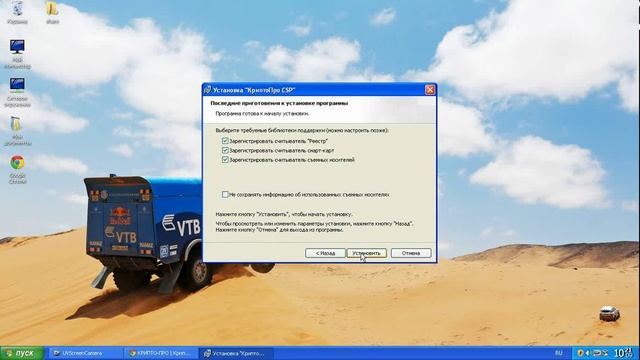Click the taskbar clock
Screen dimensions: 640x360
tap(623, 353)
